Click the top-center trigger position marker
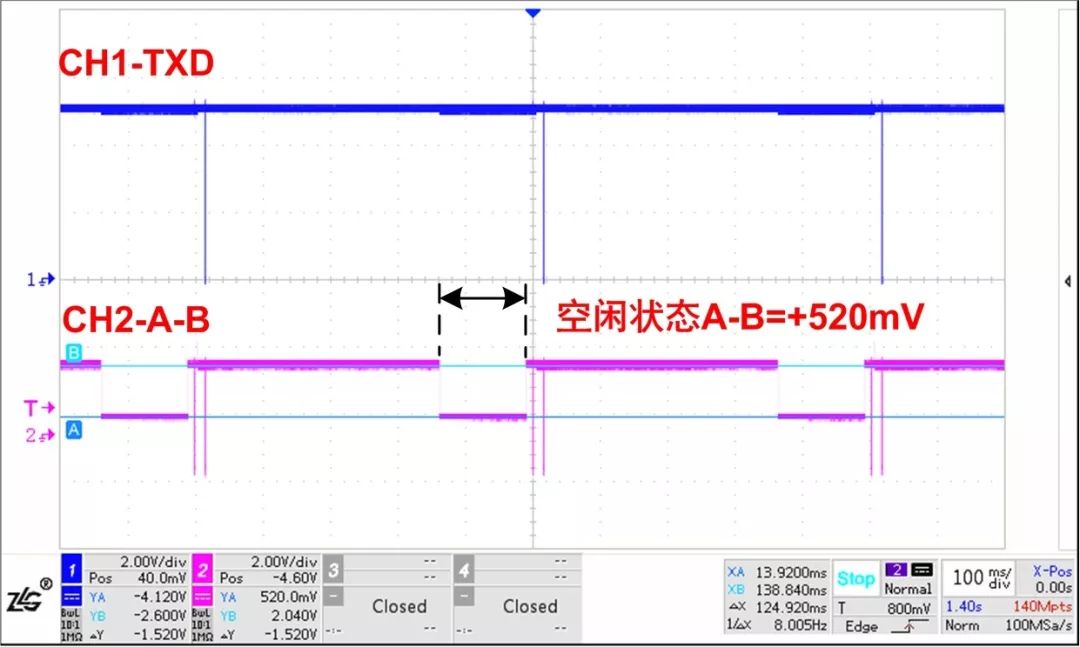The image size is (1080, 647). pyautogui.click(x=532, y=12)
